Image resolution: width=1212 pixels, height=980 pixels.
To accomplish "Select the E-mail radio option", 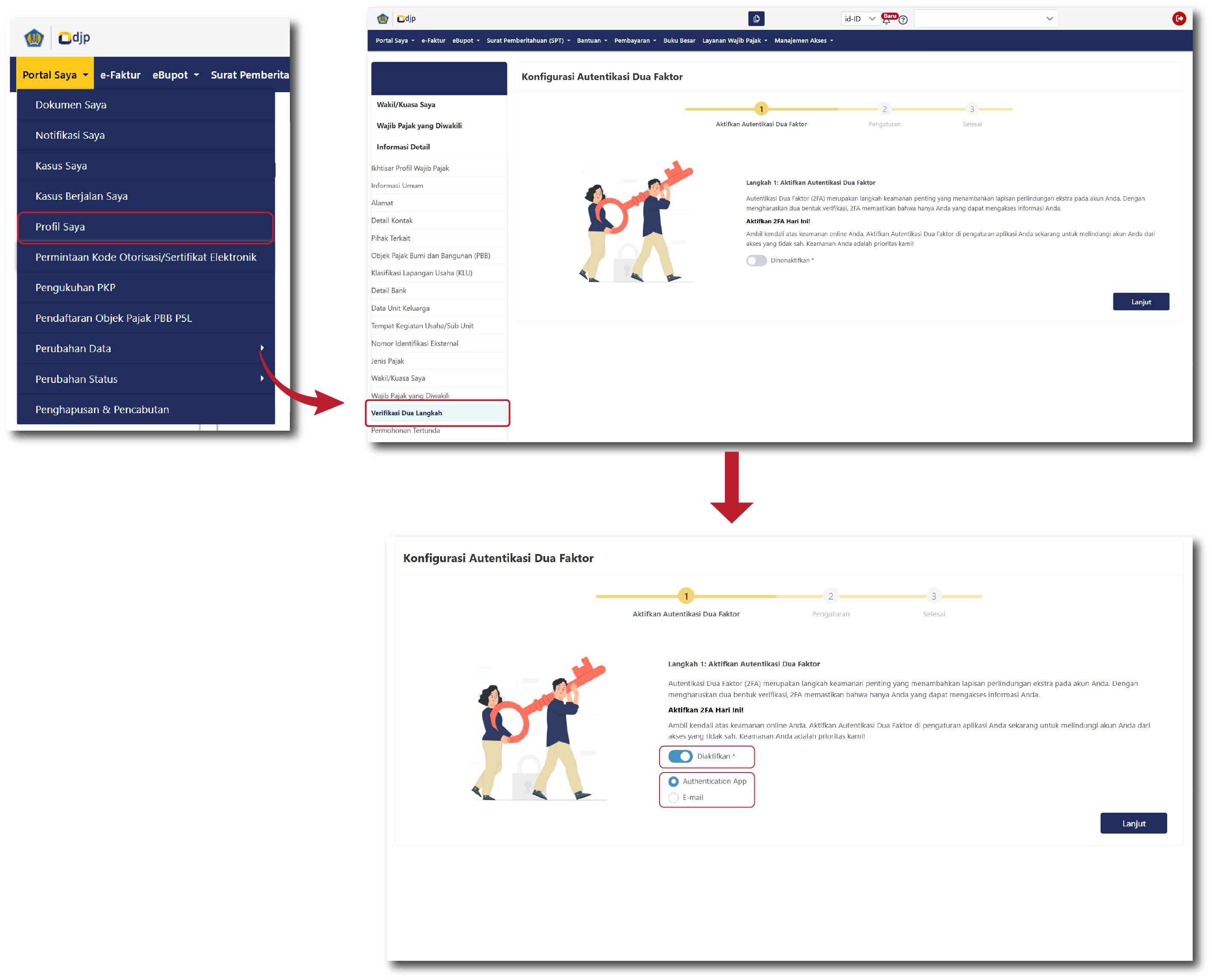I will click(674, 798).
